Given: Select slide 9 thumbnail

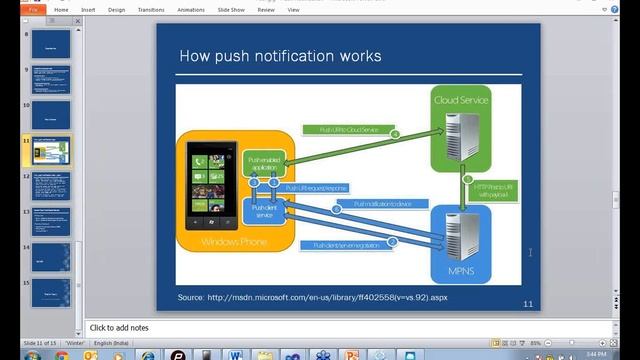Looking at the screenshot, I should (x=51, y=80).
